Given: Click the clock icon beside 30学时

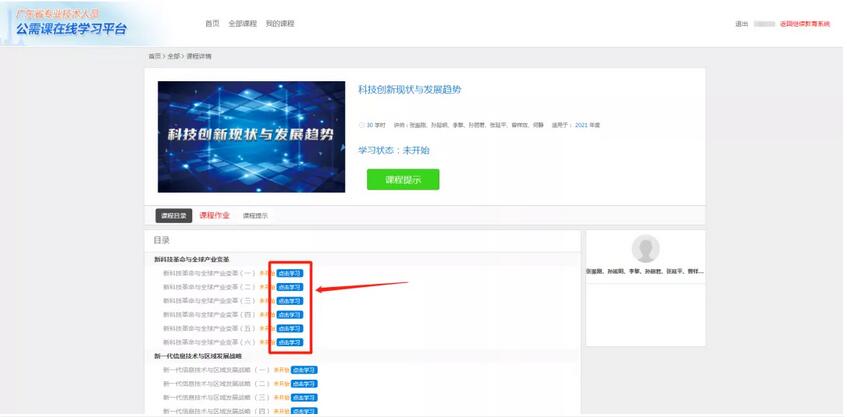Looking at the screenshot, I should (x=362, y=125).
